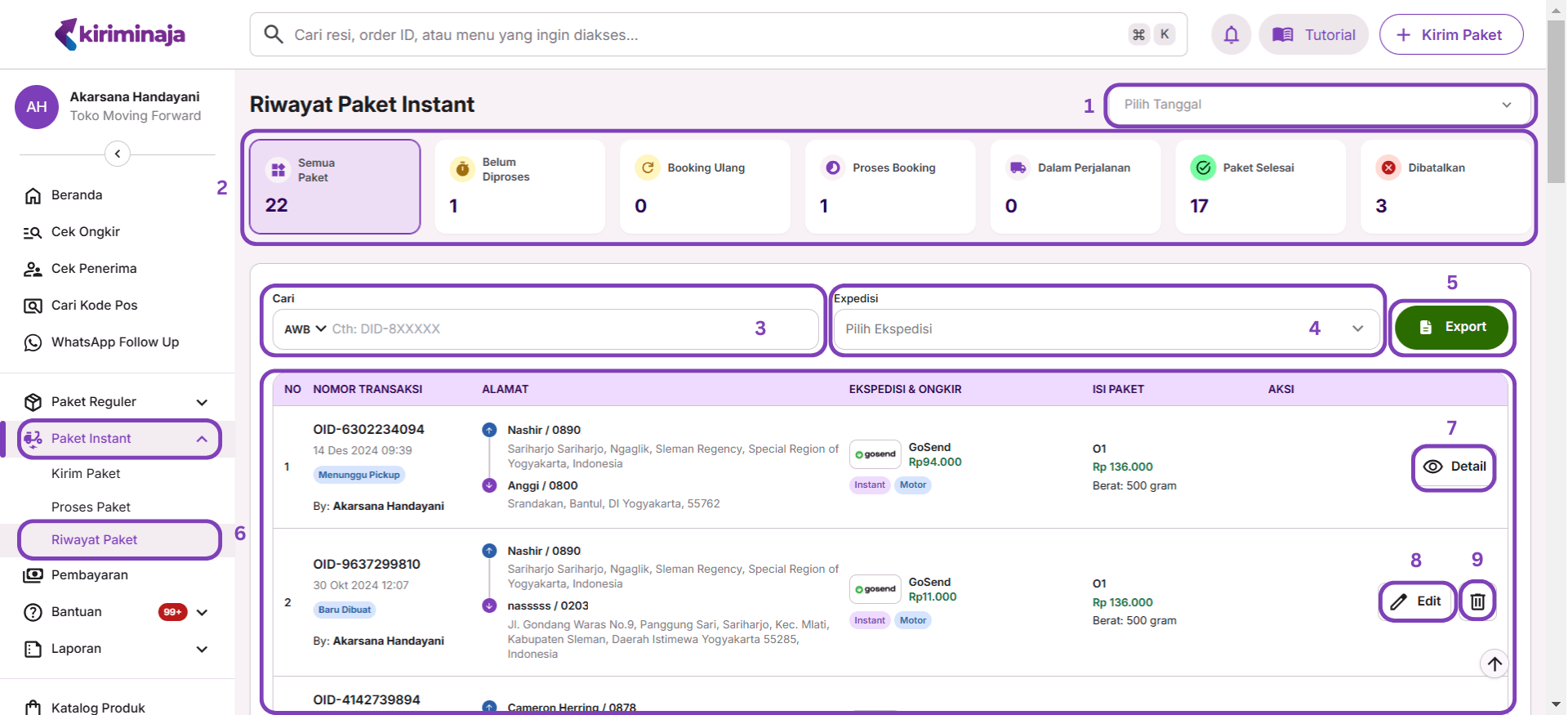Screen dimensions: 1568x715
Task: Focus the top search bar field
Action: pos(702,34)
